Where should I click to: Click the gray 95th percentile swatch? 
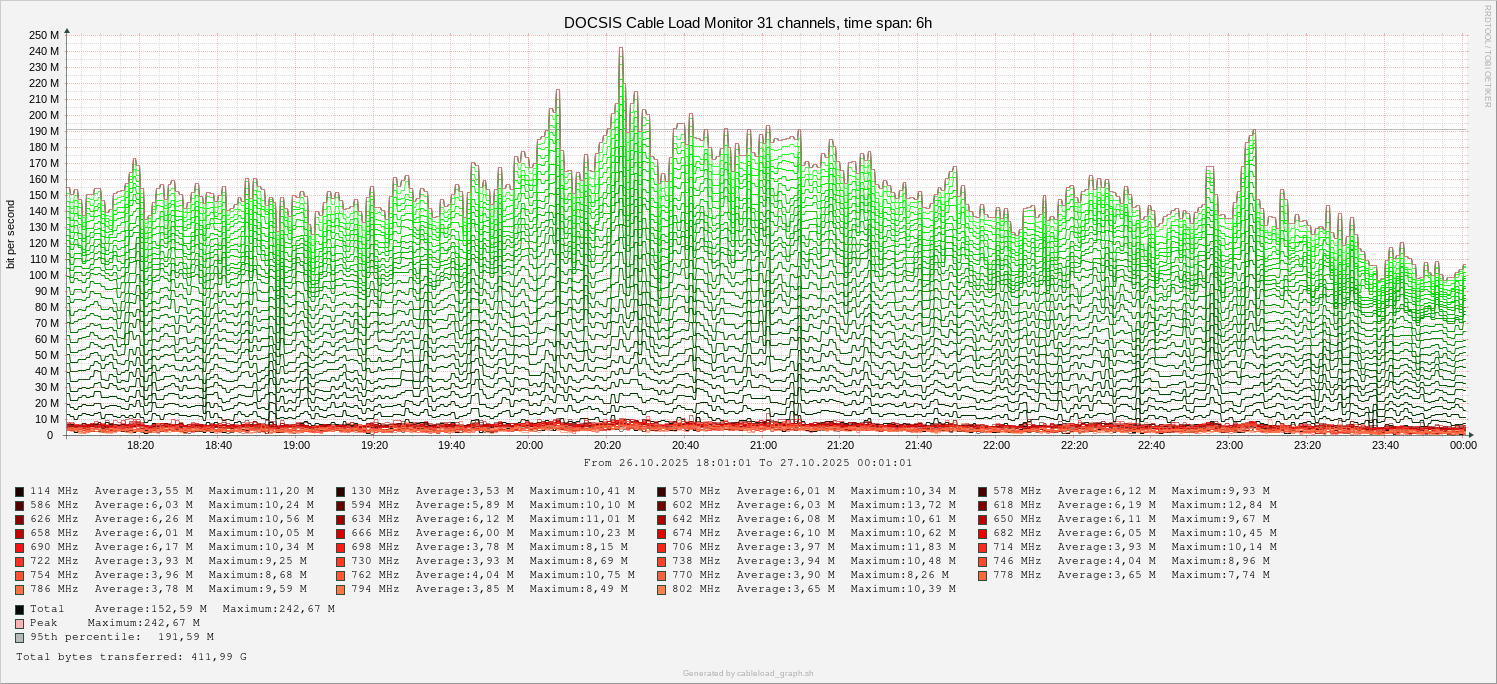(20, 637)
